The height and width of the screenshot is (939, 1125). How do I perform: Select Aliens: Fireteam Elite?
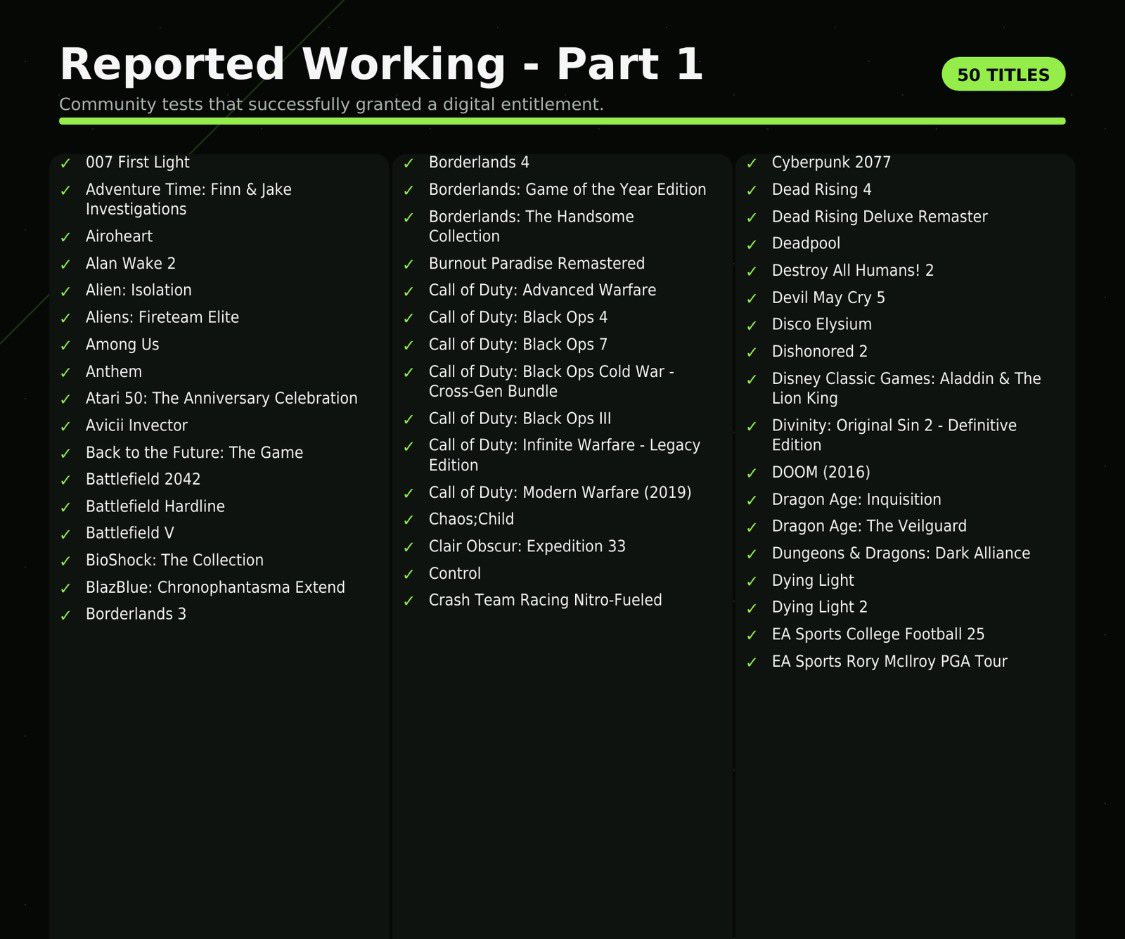[x=162, y=317]
